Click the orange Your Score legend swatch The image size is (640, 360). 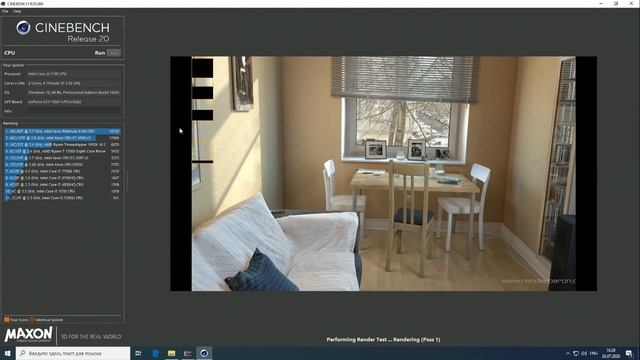(x=7, y=320)
